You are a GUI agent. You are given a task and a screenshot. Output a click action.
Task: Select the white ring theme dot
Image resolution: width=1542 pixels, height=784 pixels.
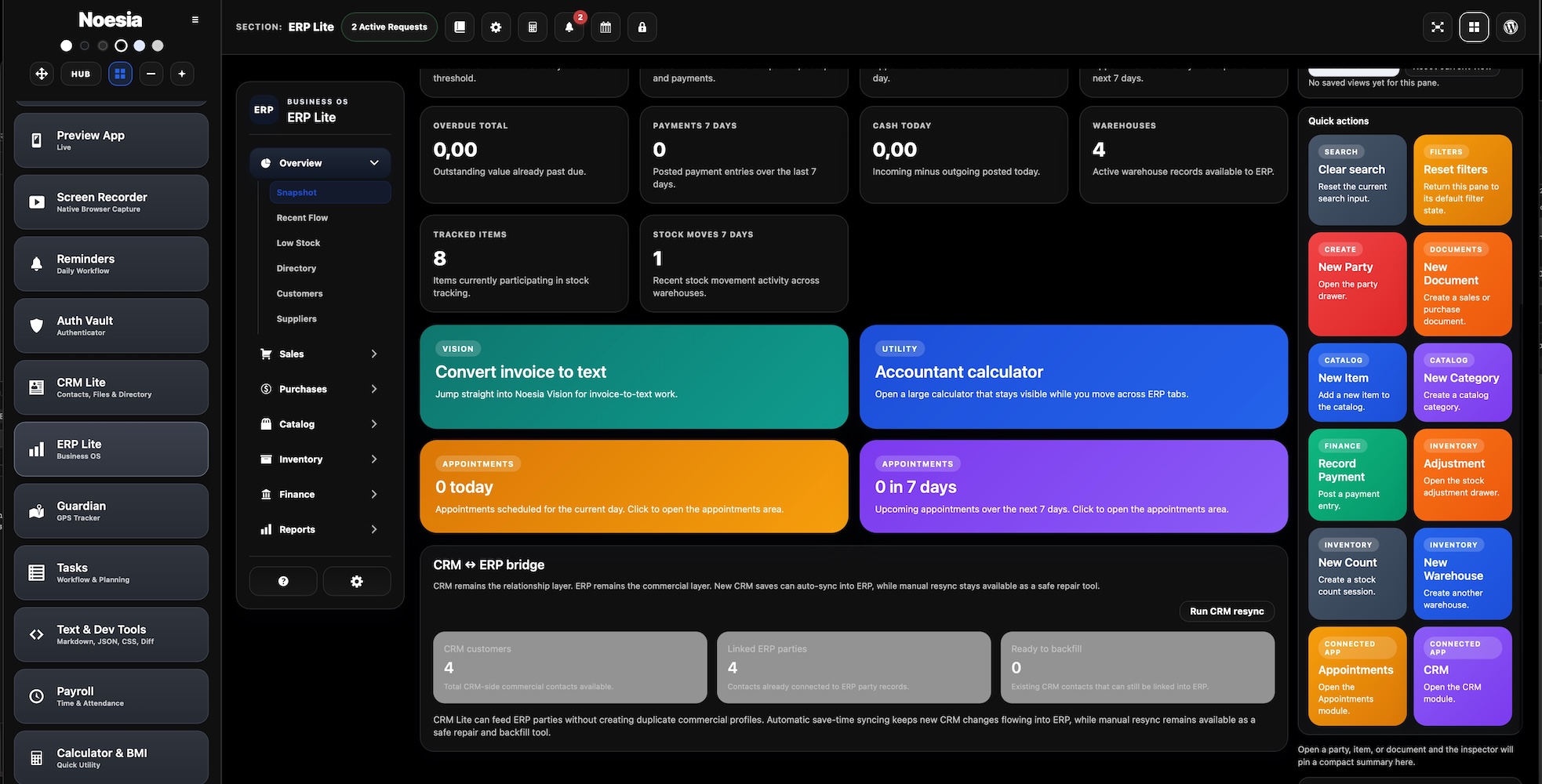121,45
